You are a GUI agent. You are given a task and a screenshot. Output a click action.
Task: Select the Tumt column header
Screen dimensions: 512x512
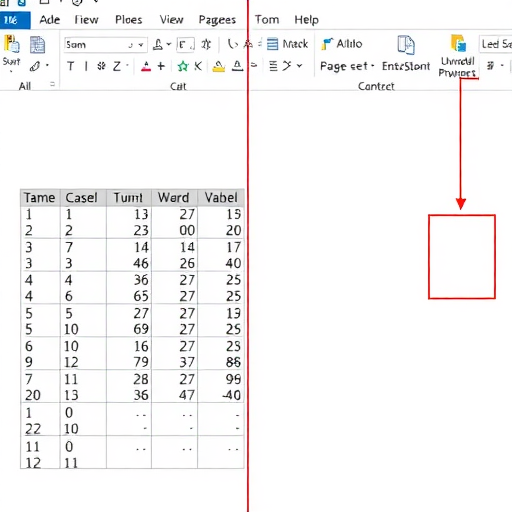pos(129,198)
